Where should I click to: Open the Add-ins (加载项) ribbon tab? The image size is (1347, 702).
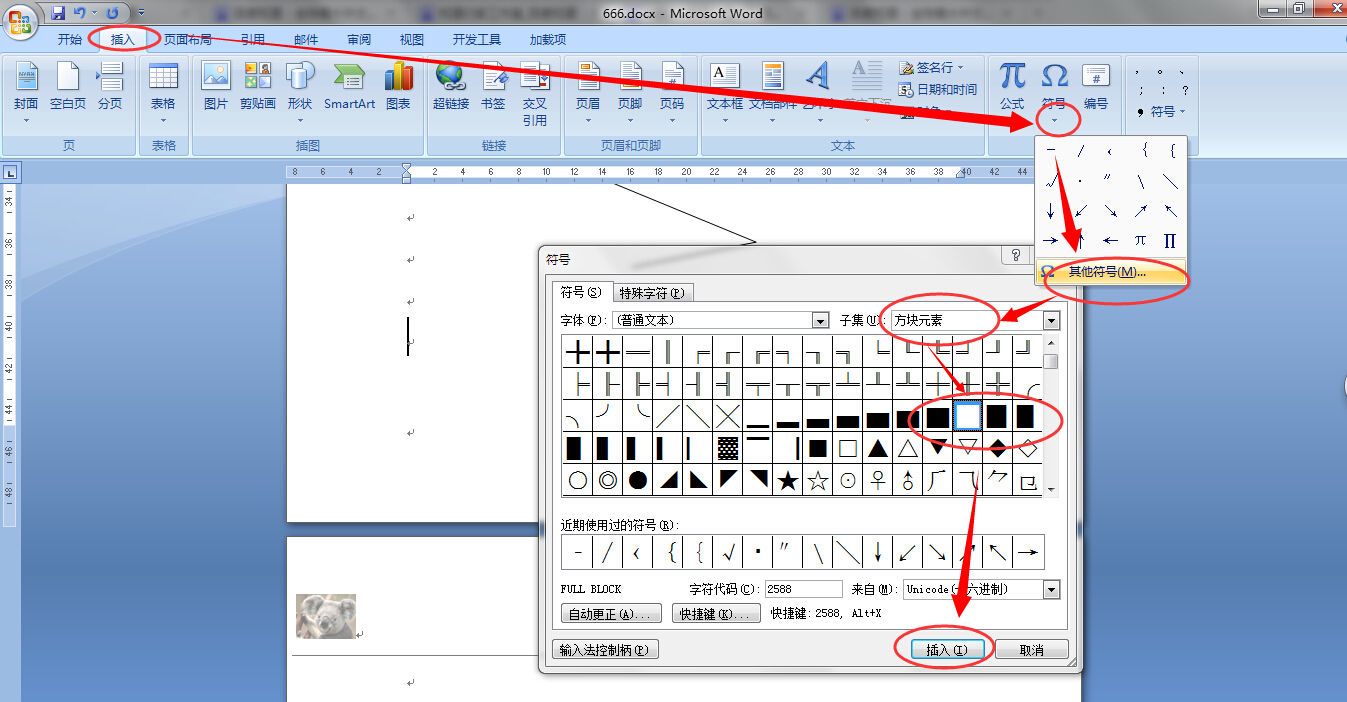(548, 40)
